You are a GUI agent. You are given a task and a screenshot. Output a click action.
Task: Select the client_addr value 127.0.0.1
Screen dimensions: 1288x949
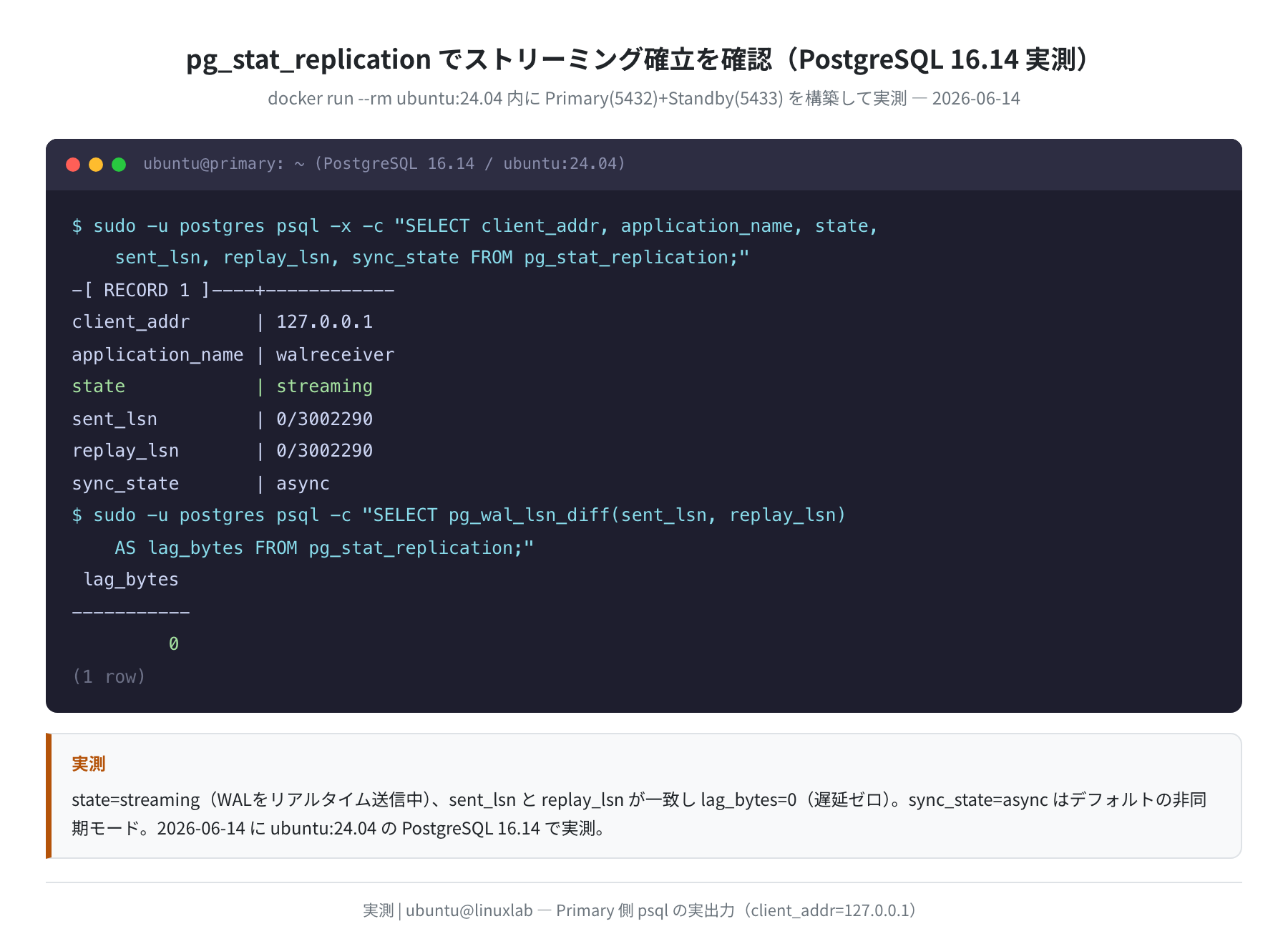(324, 322)
